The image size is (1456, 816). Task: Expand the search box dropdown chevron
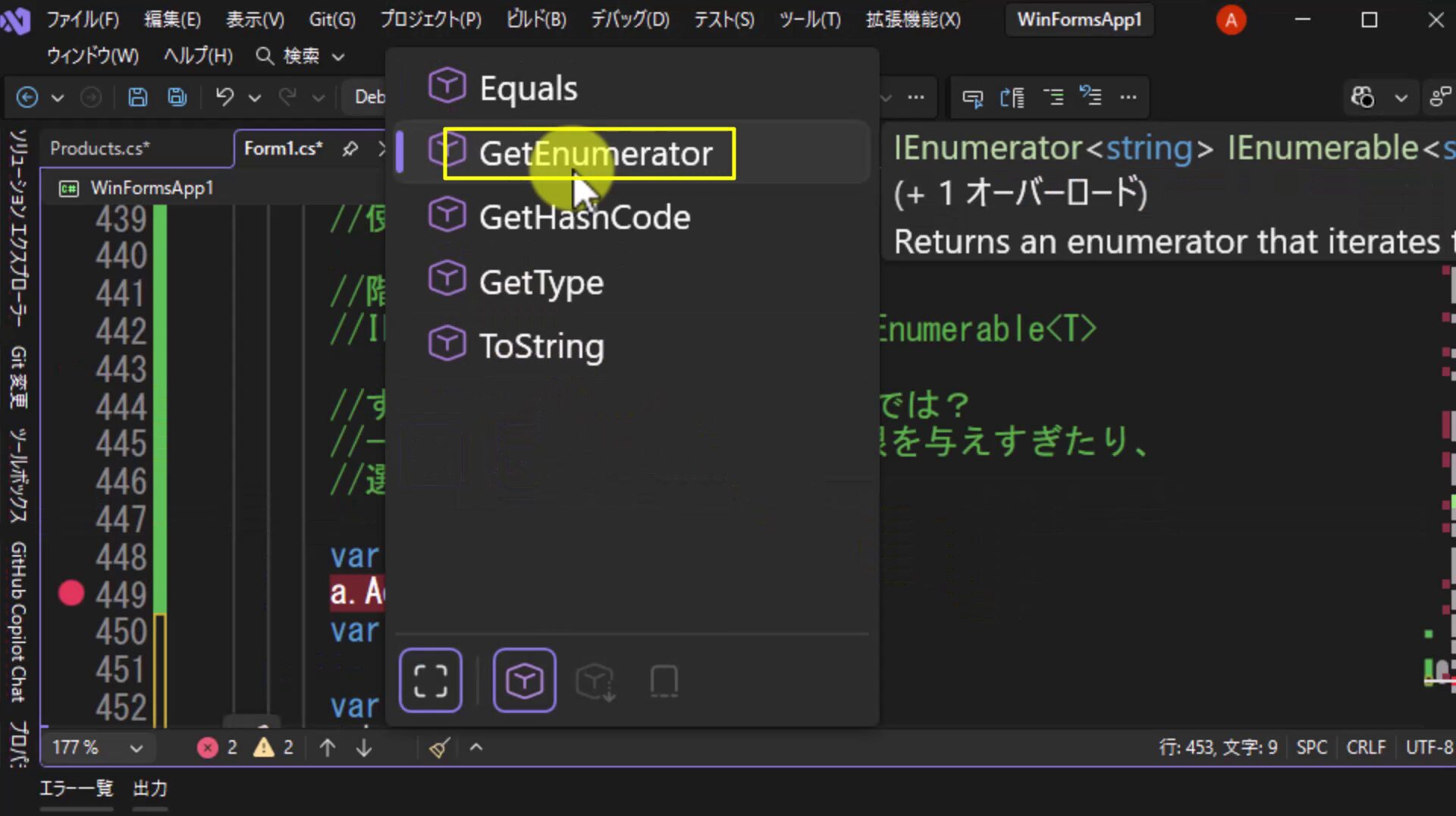pos(339,57)
